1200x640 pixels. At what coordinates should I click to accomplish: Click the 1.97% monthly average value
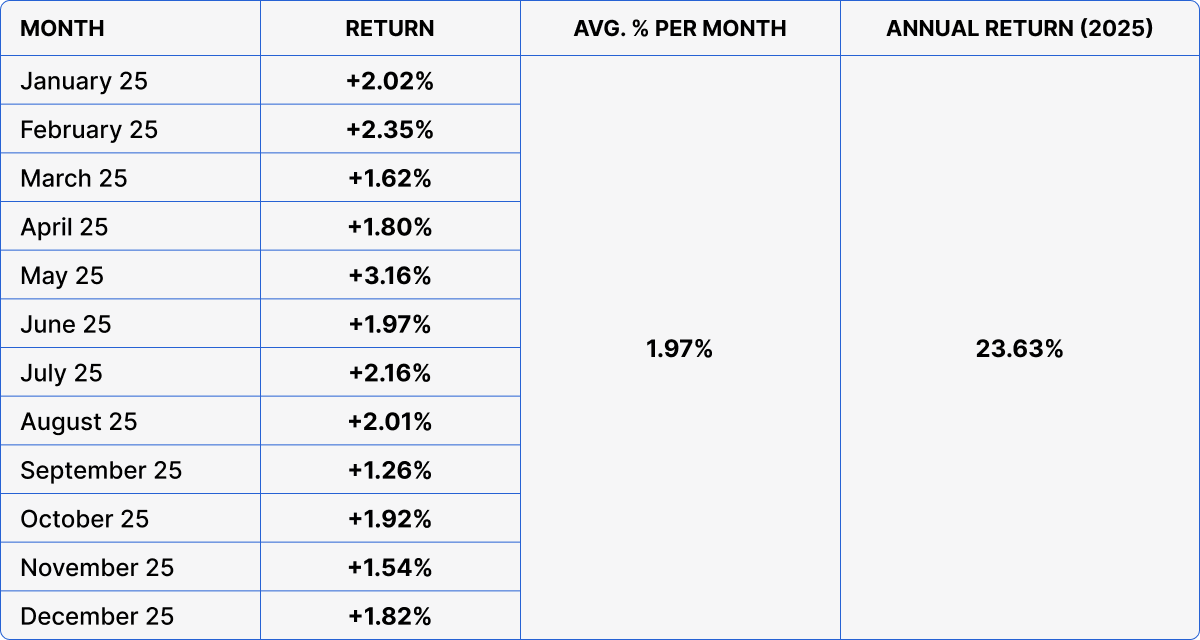(x=680, y=349)
